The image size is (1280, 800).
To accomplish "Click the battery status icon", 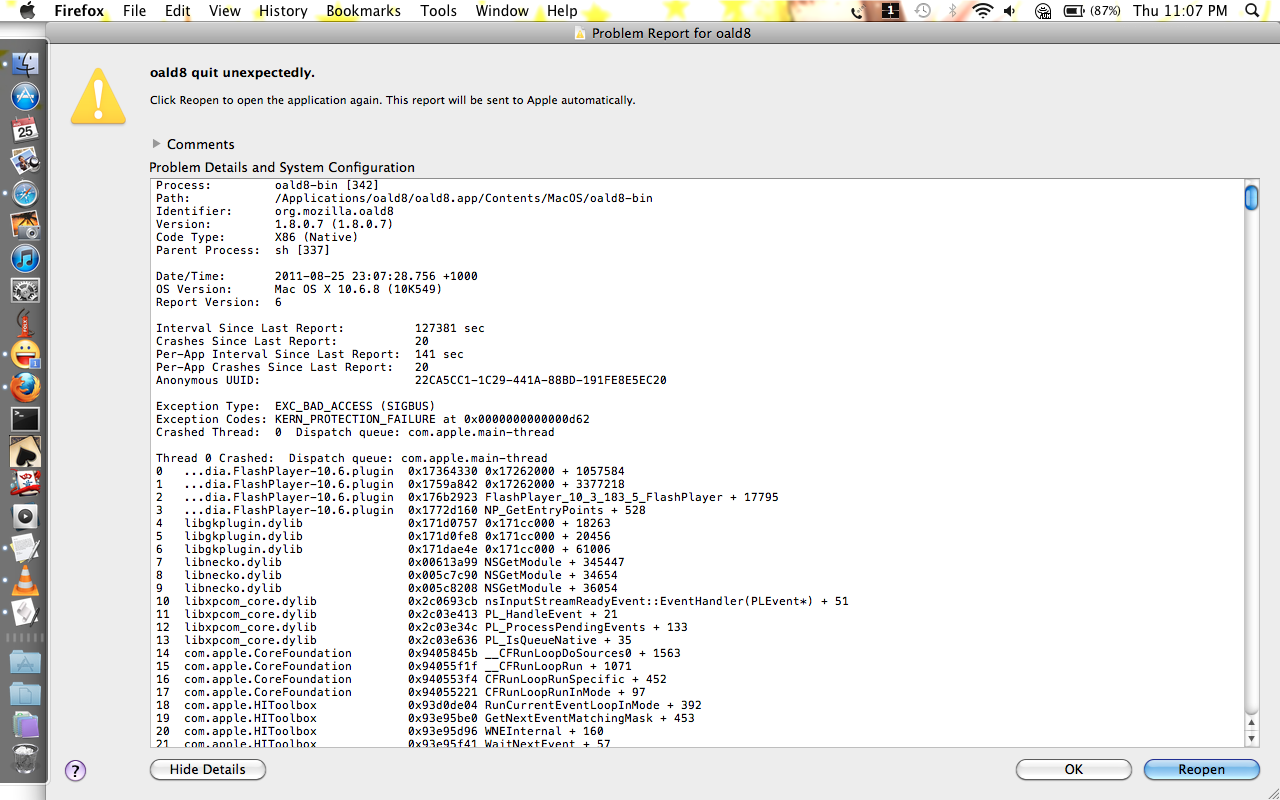I will coord(1092,11).
